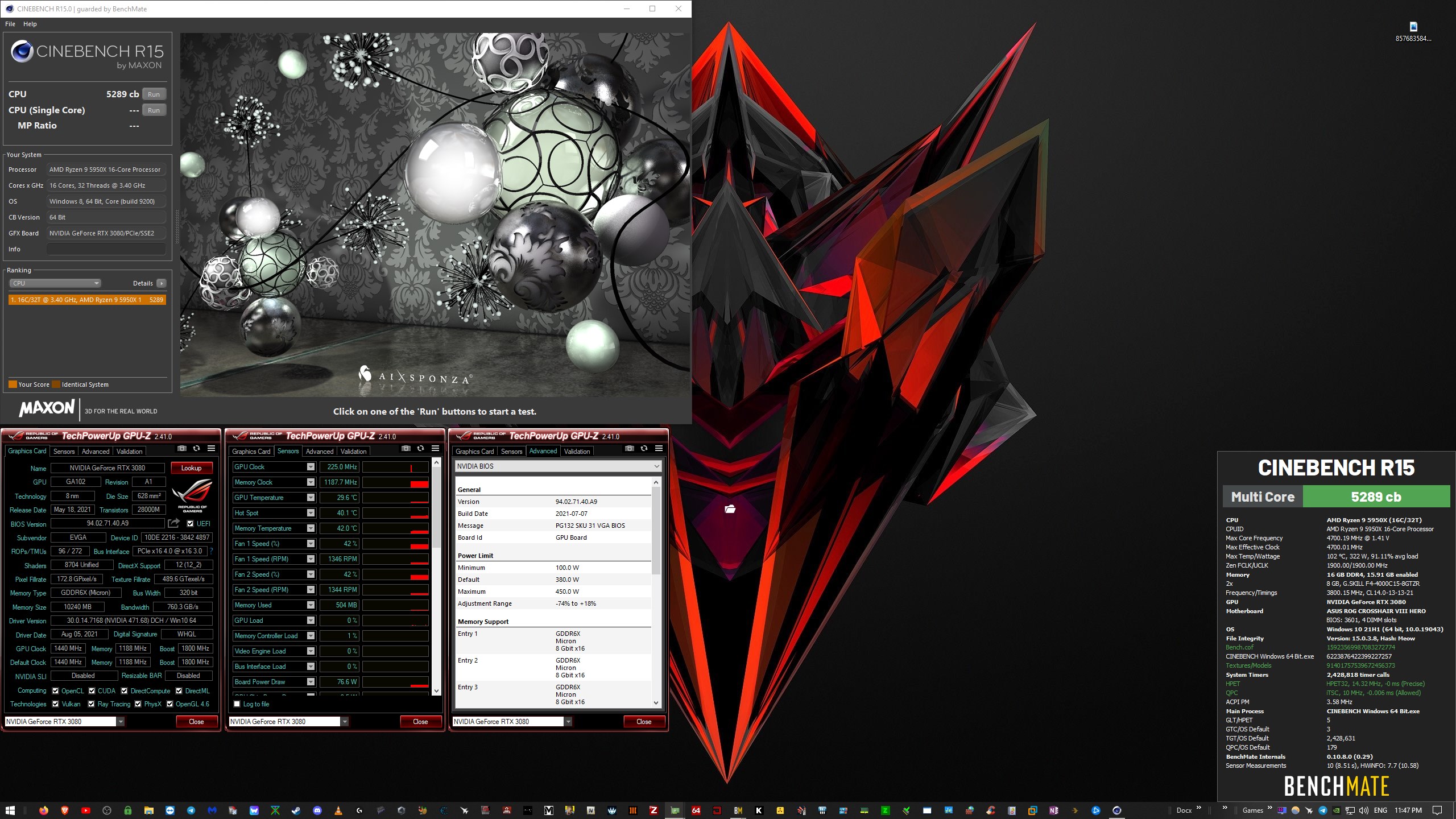Switch to Sensors tab in first GPU-Z window
The width and height of the screenshot is (1456, 819).
pyautogui.click(x=64, y=452)
